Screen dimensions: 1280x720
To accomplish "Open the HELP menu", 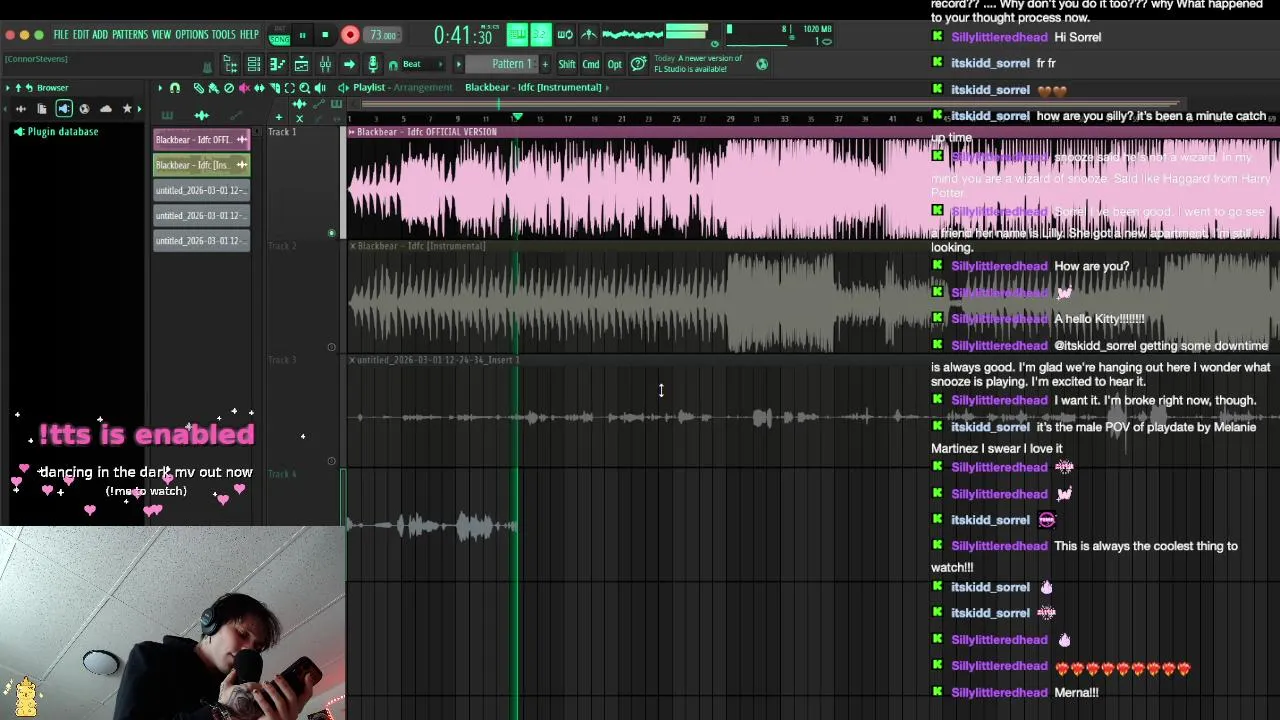I will (249, 35).
